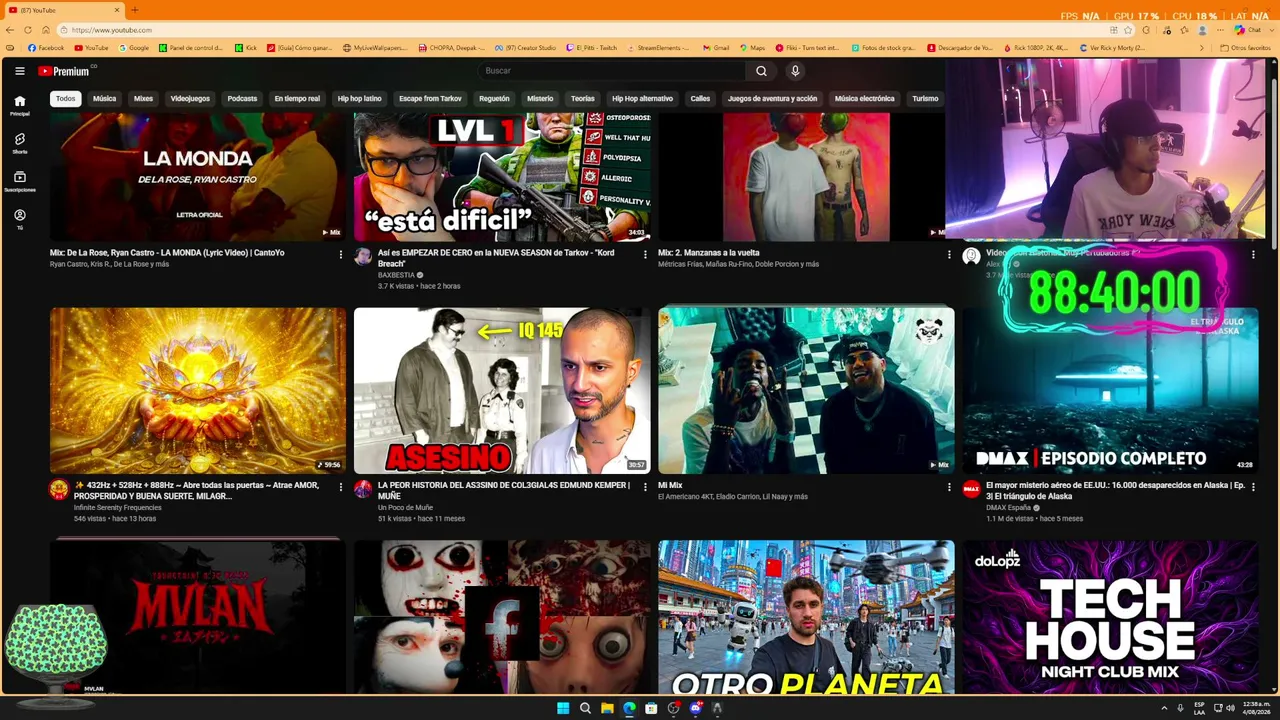The image size is (1280, 720).
Task: Select the Reguetón filter chip
Action: 494,99
